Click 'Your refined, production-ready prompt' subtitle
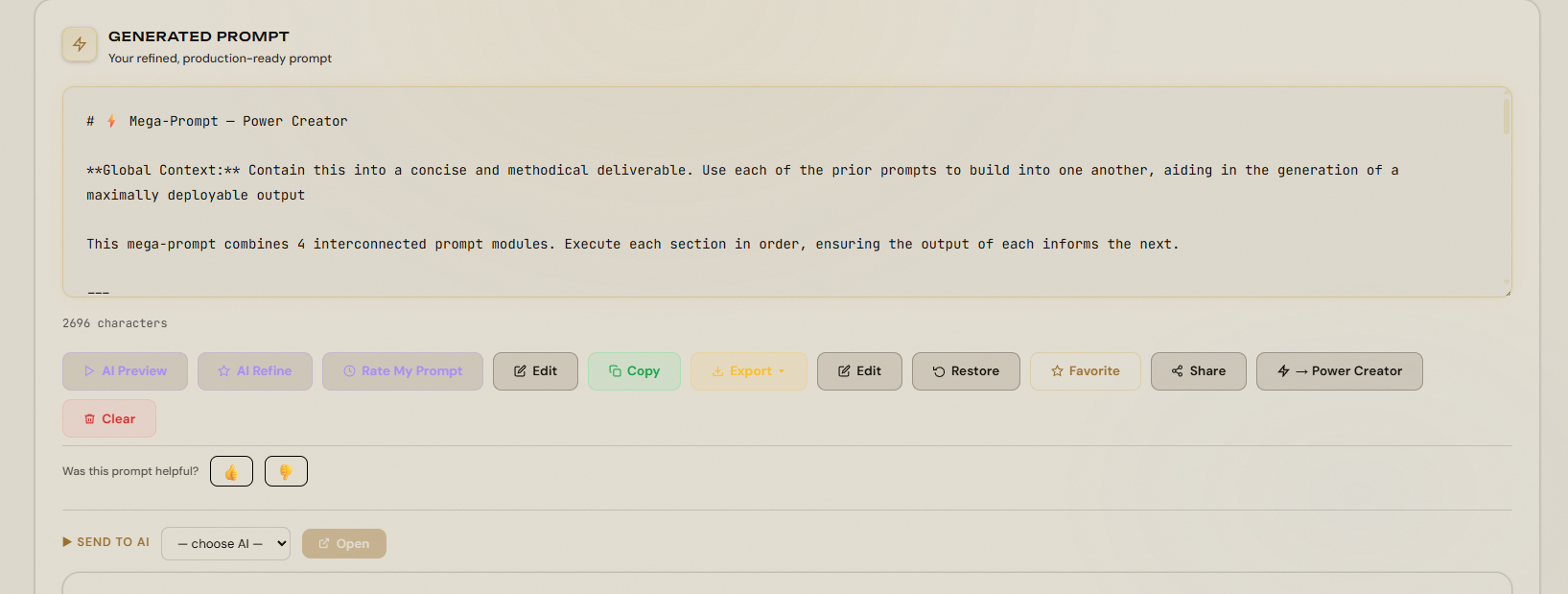Image resolution: width=1568 pixels, height=594 pixels. (220, 59)
